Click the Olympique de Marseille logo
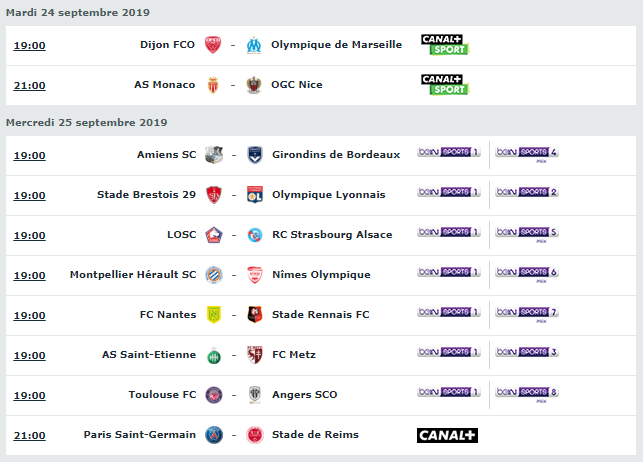This screenshot has height=462, width=643. click(254, 45)
